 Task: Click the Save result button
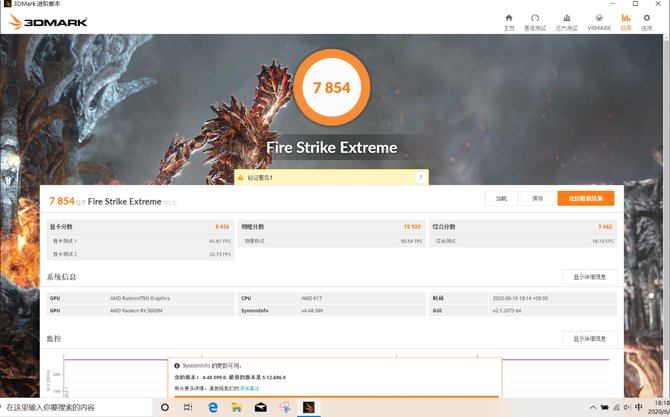pyautogui.click(x=538, y=199)
